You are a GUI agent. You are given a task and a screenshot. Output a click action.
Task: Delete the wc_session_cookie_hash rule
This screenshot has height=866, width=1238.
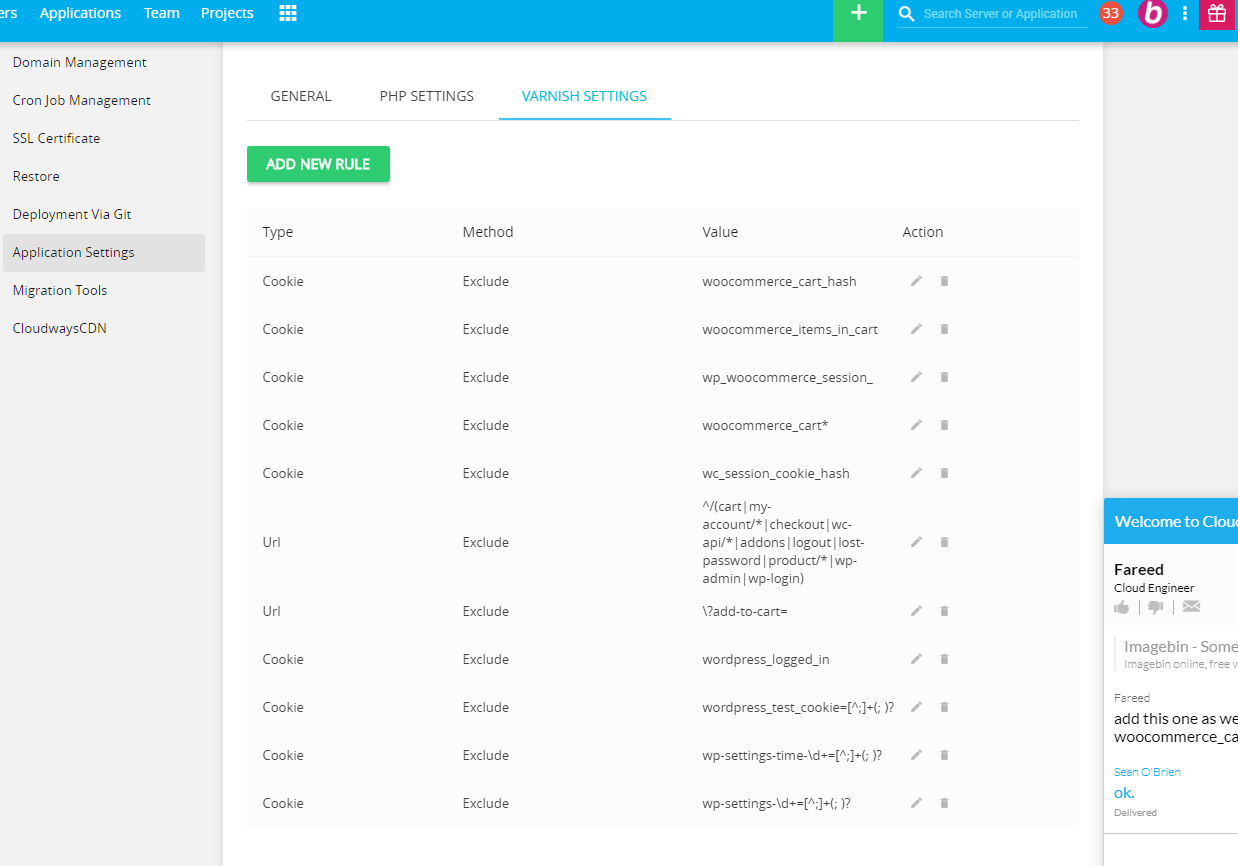(944, 473)
